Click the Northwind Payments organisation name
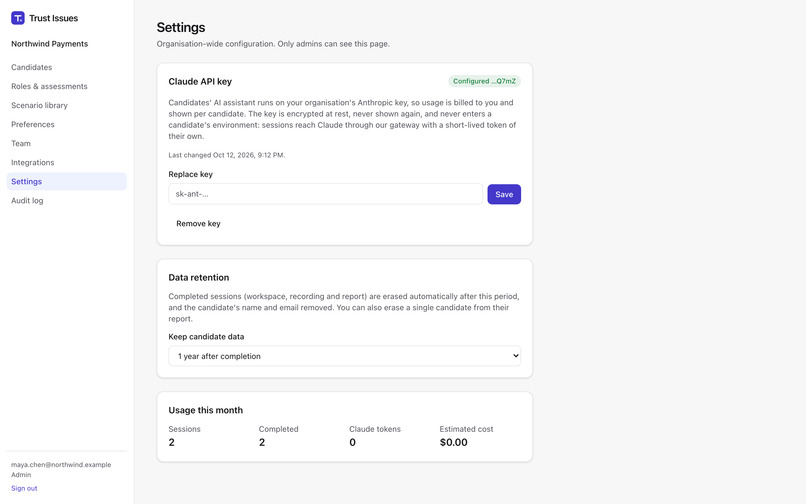 coord(49,44)
